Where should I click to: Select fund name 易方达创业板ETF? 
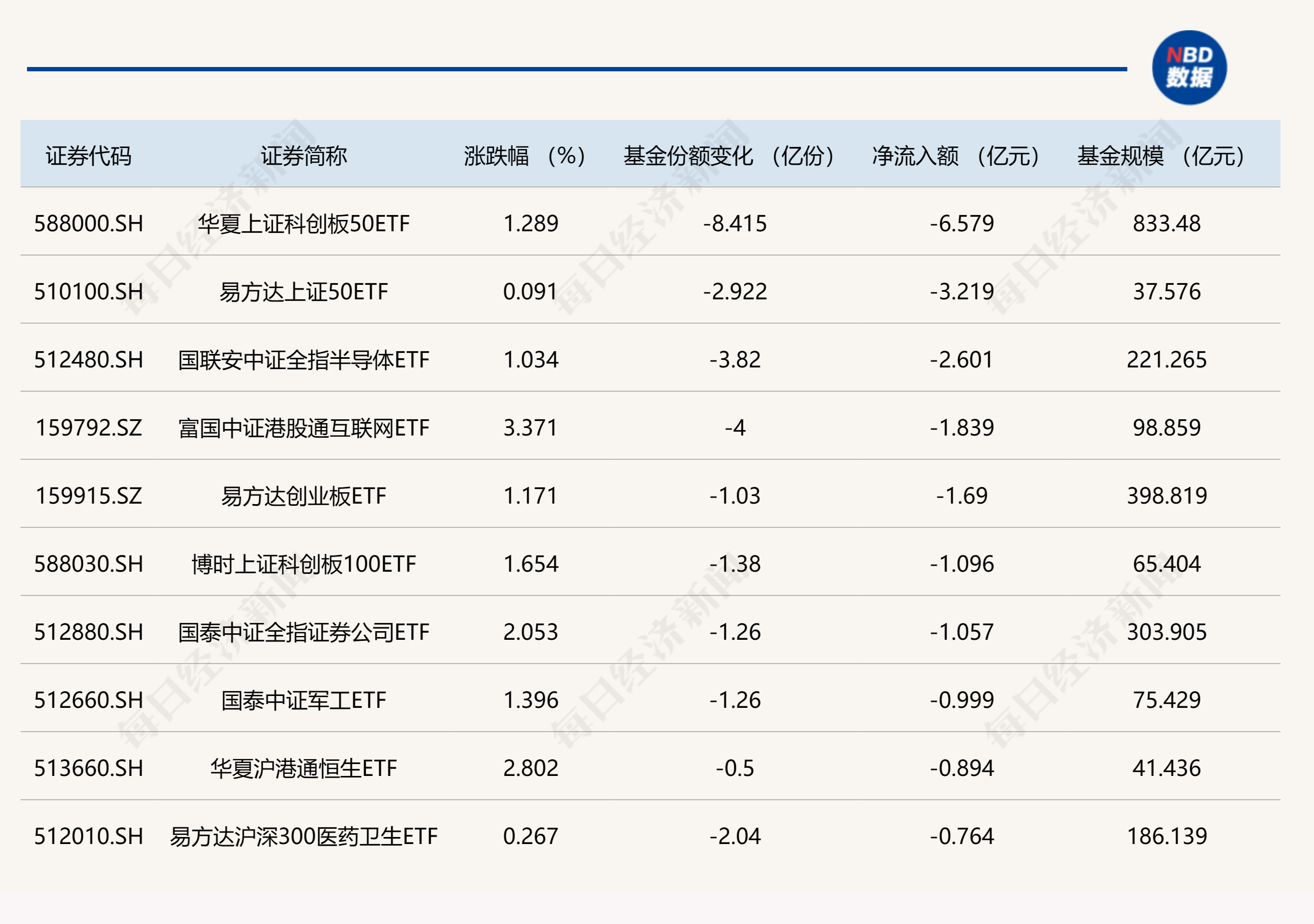click(304, 496)
